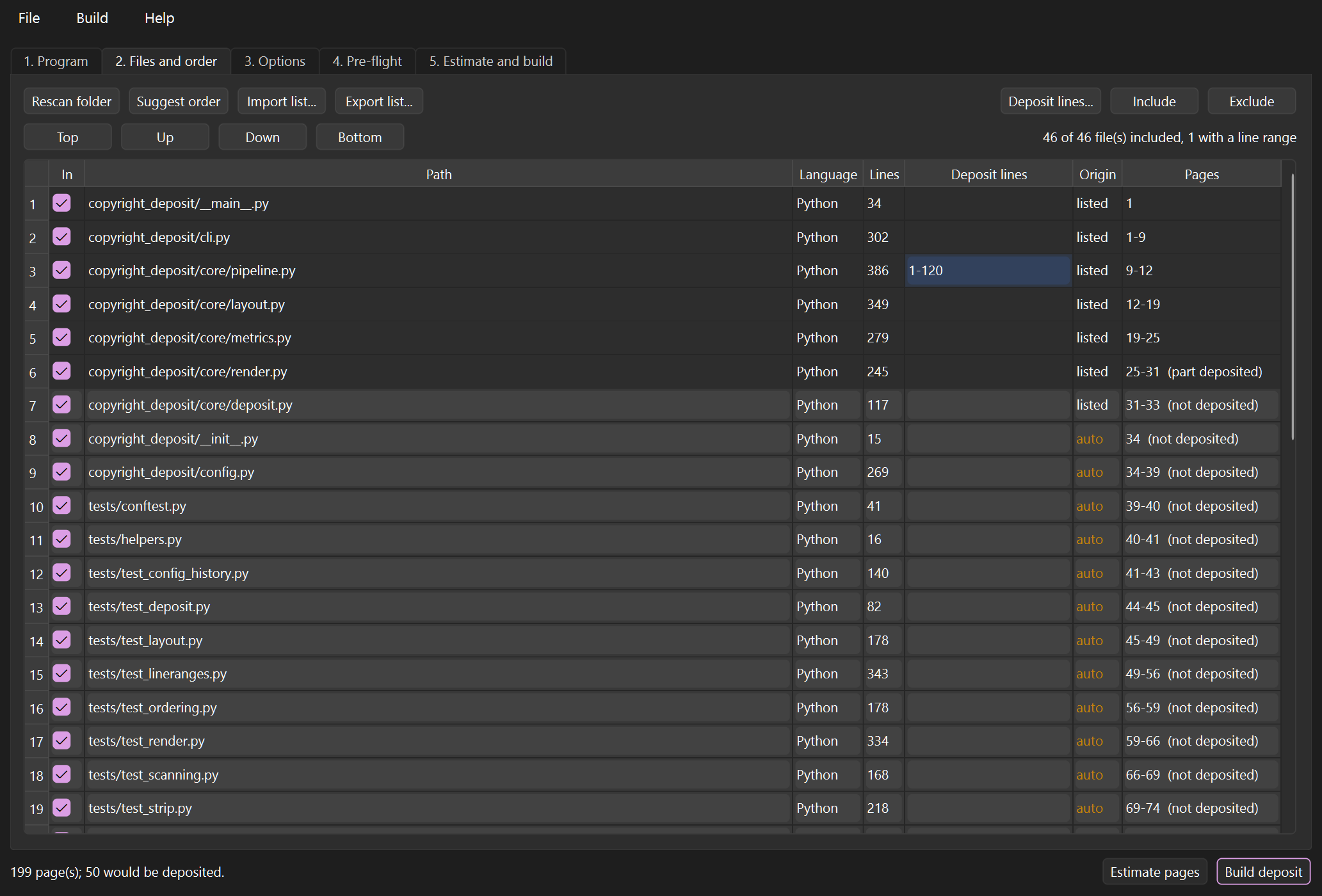Open the File menu
Screen dimensions: 1322x896
(29, 18)
